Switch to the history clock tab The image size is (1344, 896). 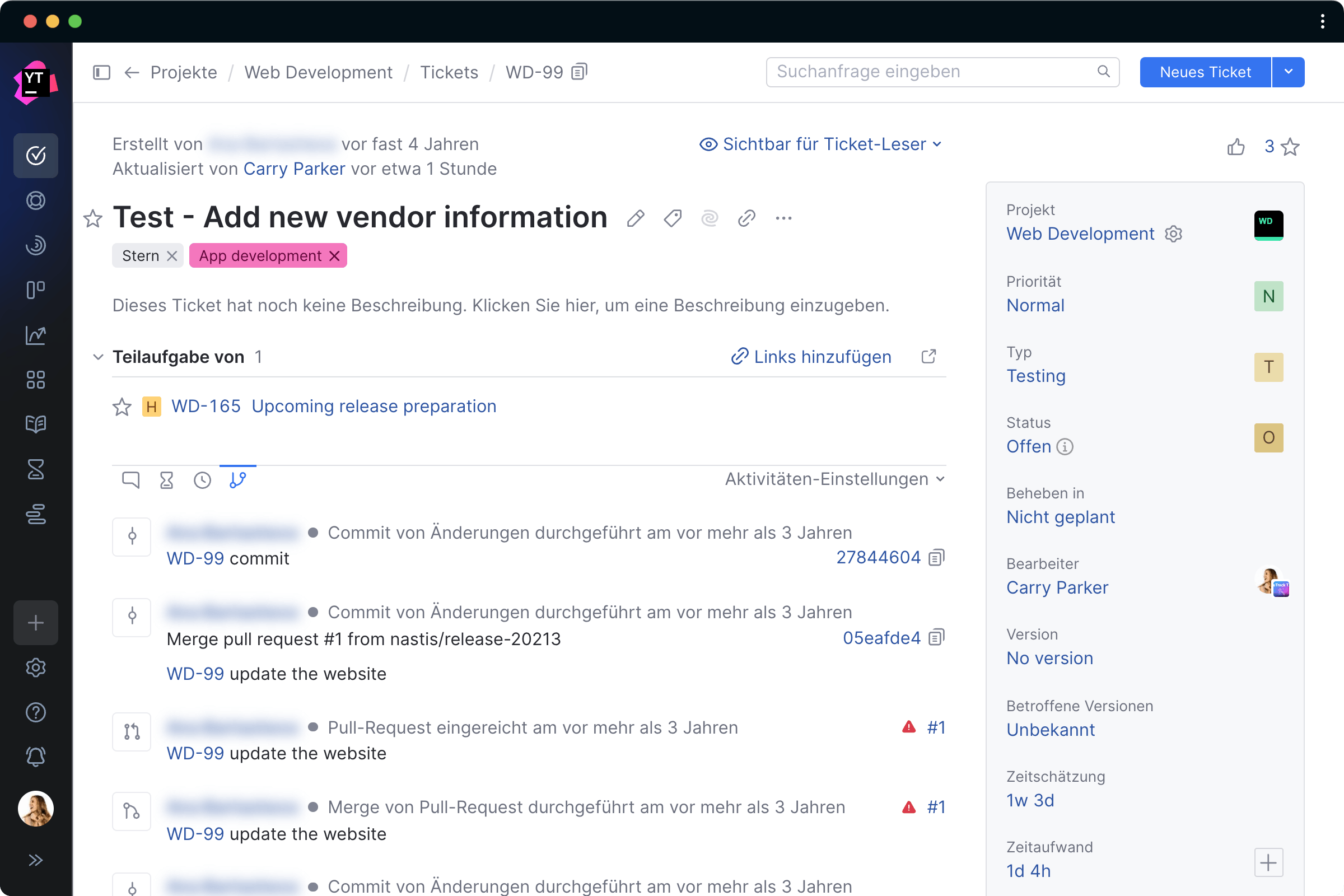pyautogui.click(x=202, y=480)
